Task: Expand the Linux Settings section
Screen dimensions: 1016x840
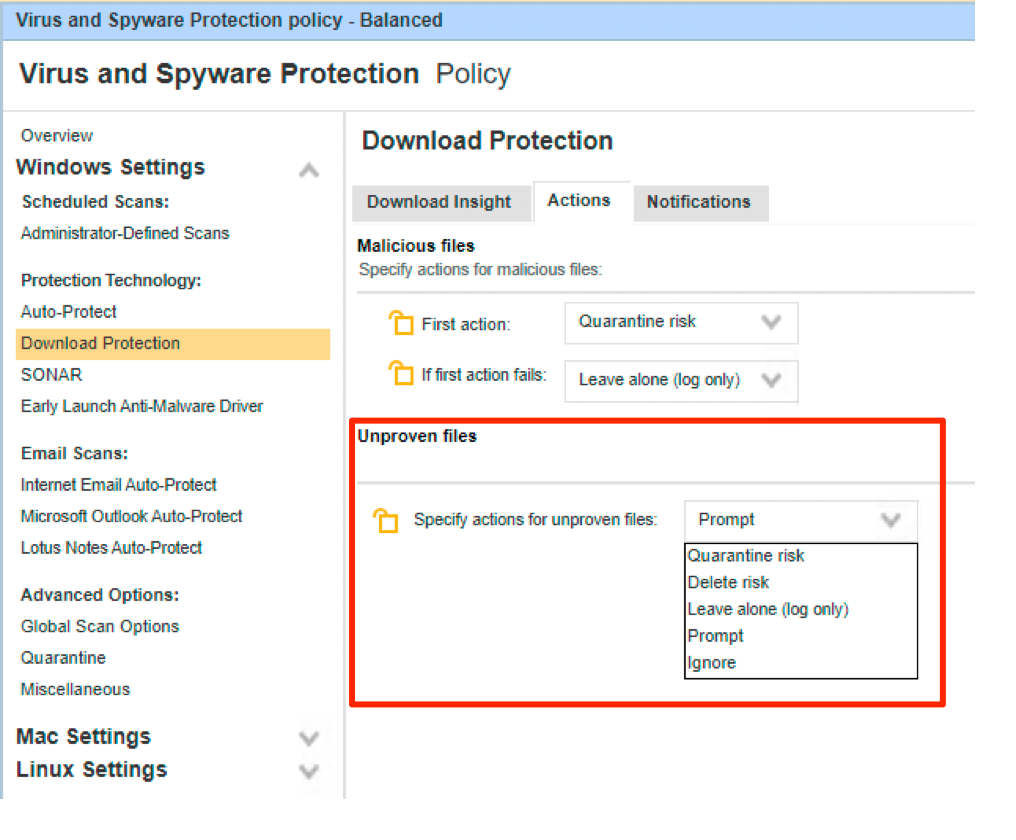Action: (309, 772)
